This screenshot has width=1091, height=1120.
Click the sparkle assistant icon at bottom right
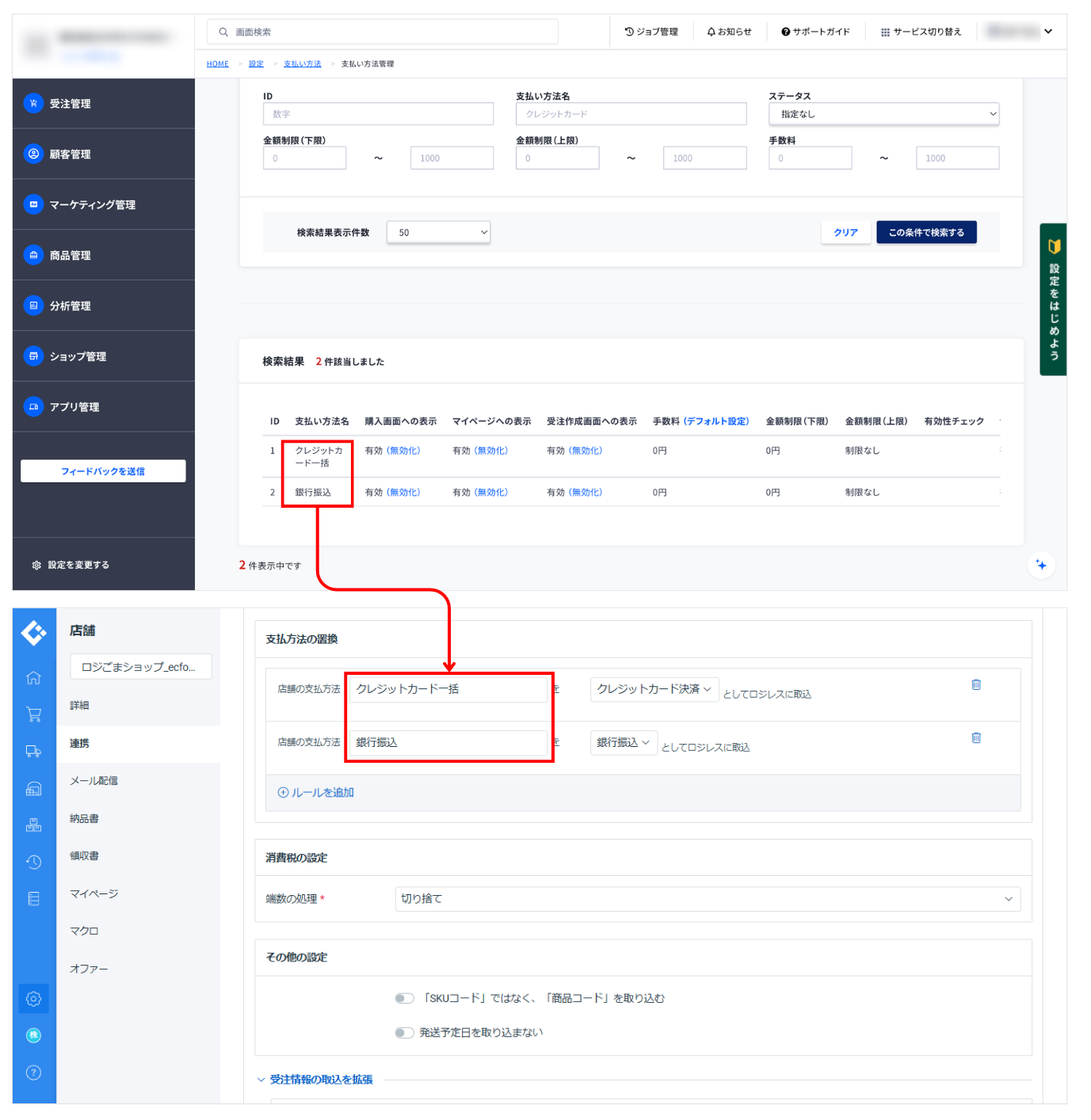click(x=1040, y=565)
